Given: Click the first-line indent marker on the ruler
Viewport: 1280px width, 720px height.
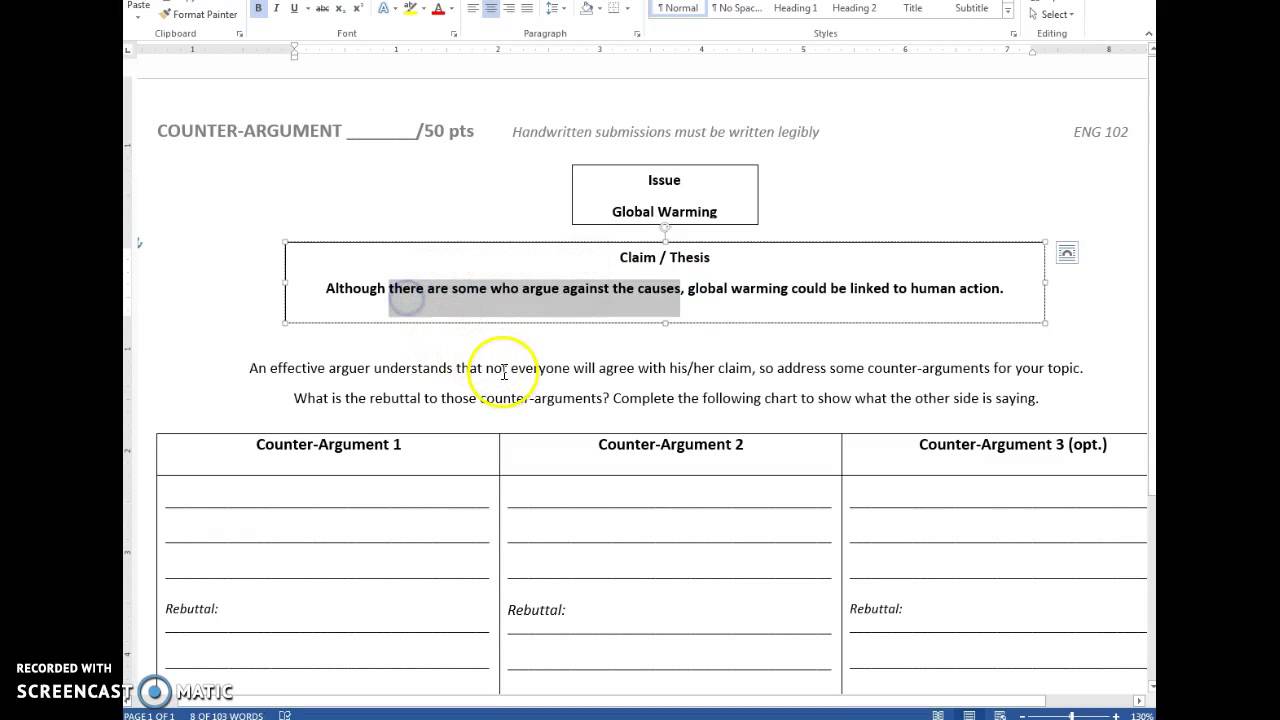Looking at the screenshot, I should coord(294,46).
